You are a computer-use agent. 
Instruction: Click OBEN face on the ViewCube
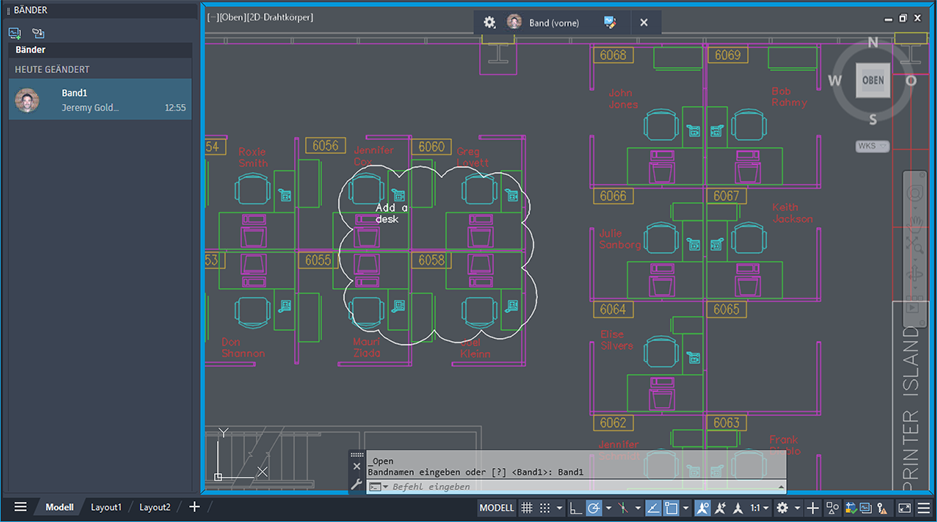click(872, 81)
